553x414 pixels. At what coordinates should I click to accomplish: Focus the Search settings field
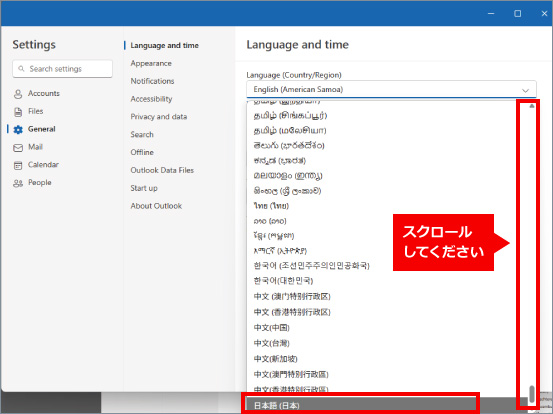coord(62,69)
